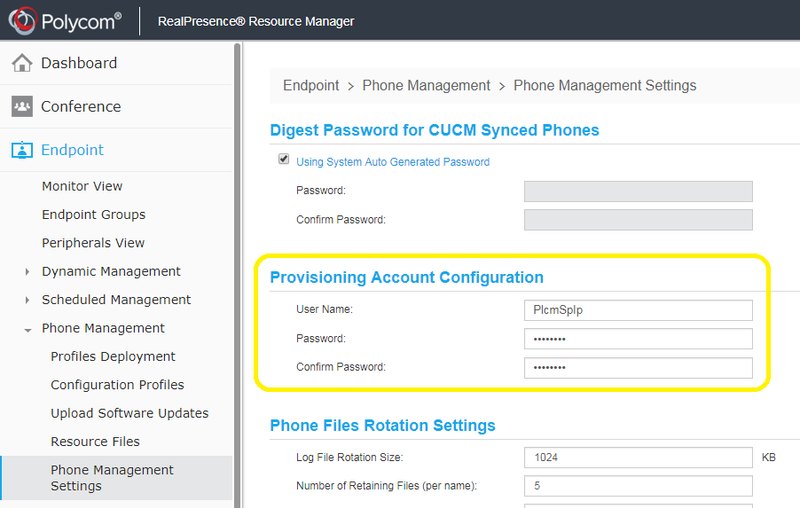This screenshot has width=800, height=508.
Task: Click Phone Management Settings breadcrumb
Action: tap(605, 86)
